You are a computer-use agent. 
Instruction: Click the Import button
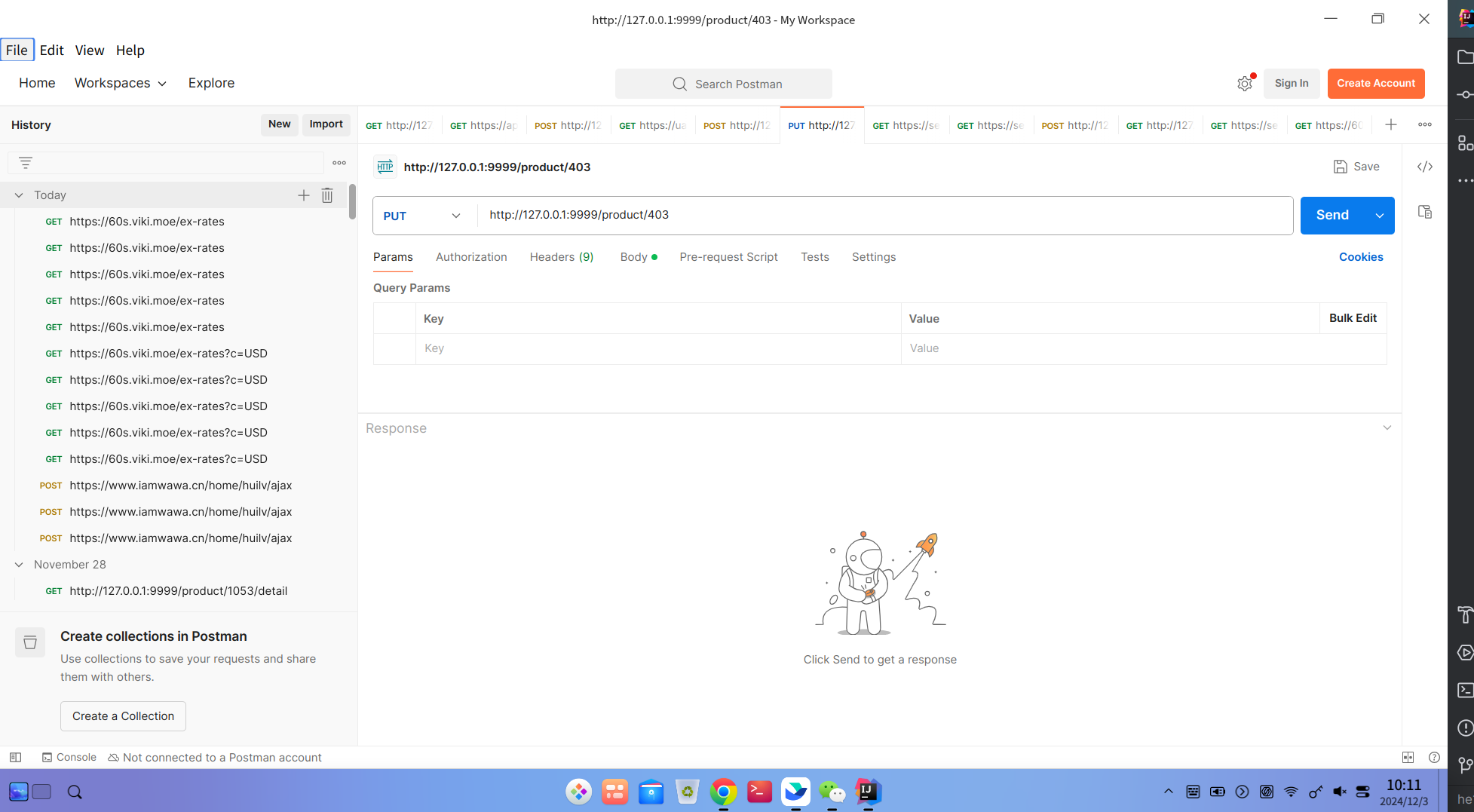(x=326, y=124)
